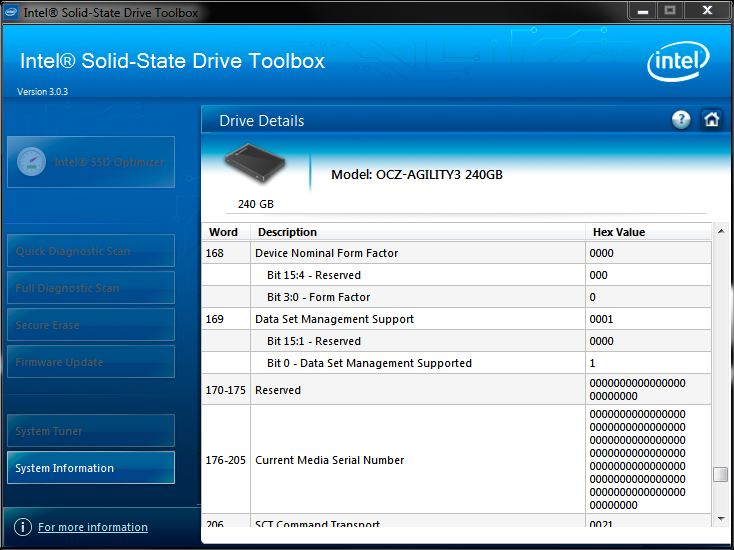
Task: Launch System Tuner
Action: pyautogui.click(x=91, y=431)
